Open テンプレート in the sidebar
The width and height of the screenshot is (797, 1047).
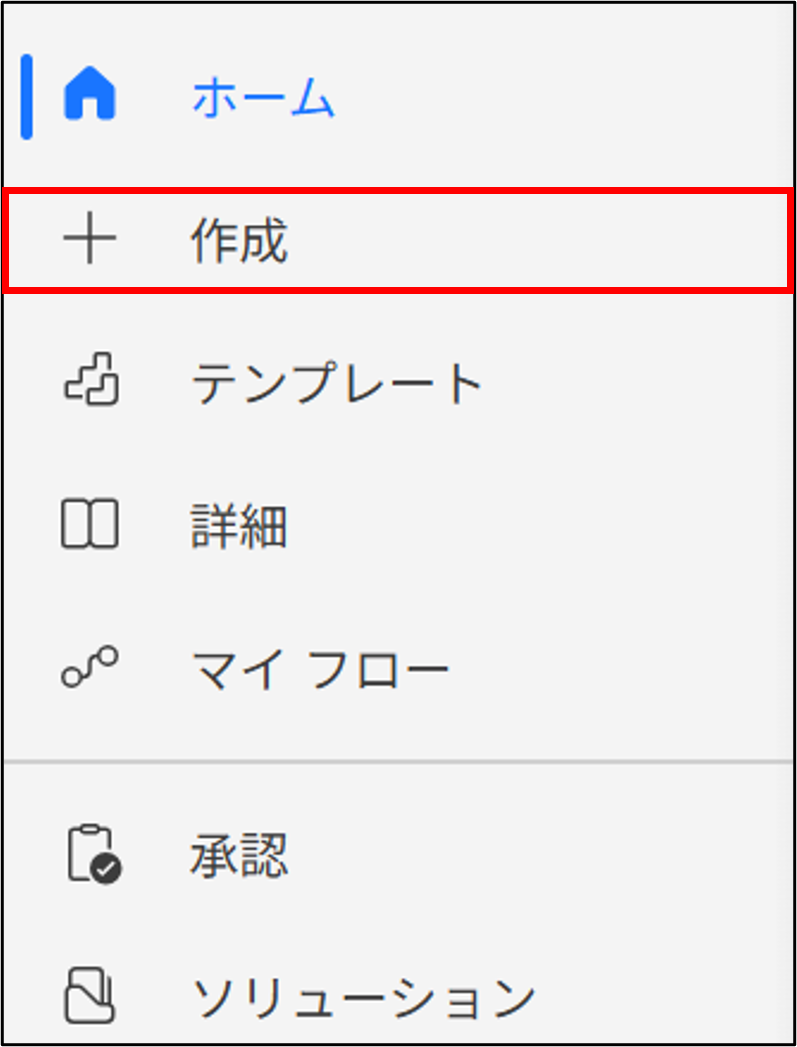336,384
